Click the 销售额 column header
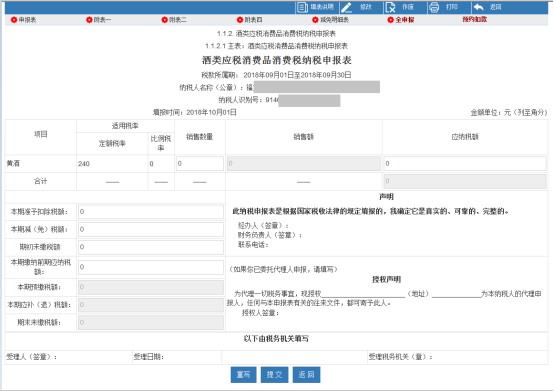Screen dimensions: 554x391 click(x=303, y=137)
